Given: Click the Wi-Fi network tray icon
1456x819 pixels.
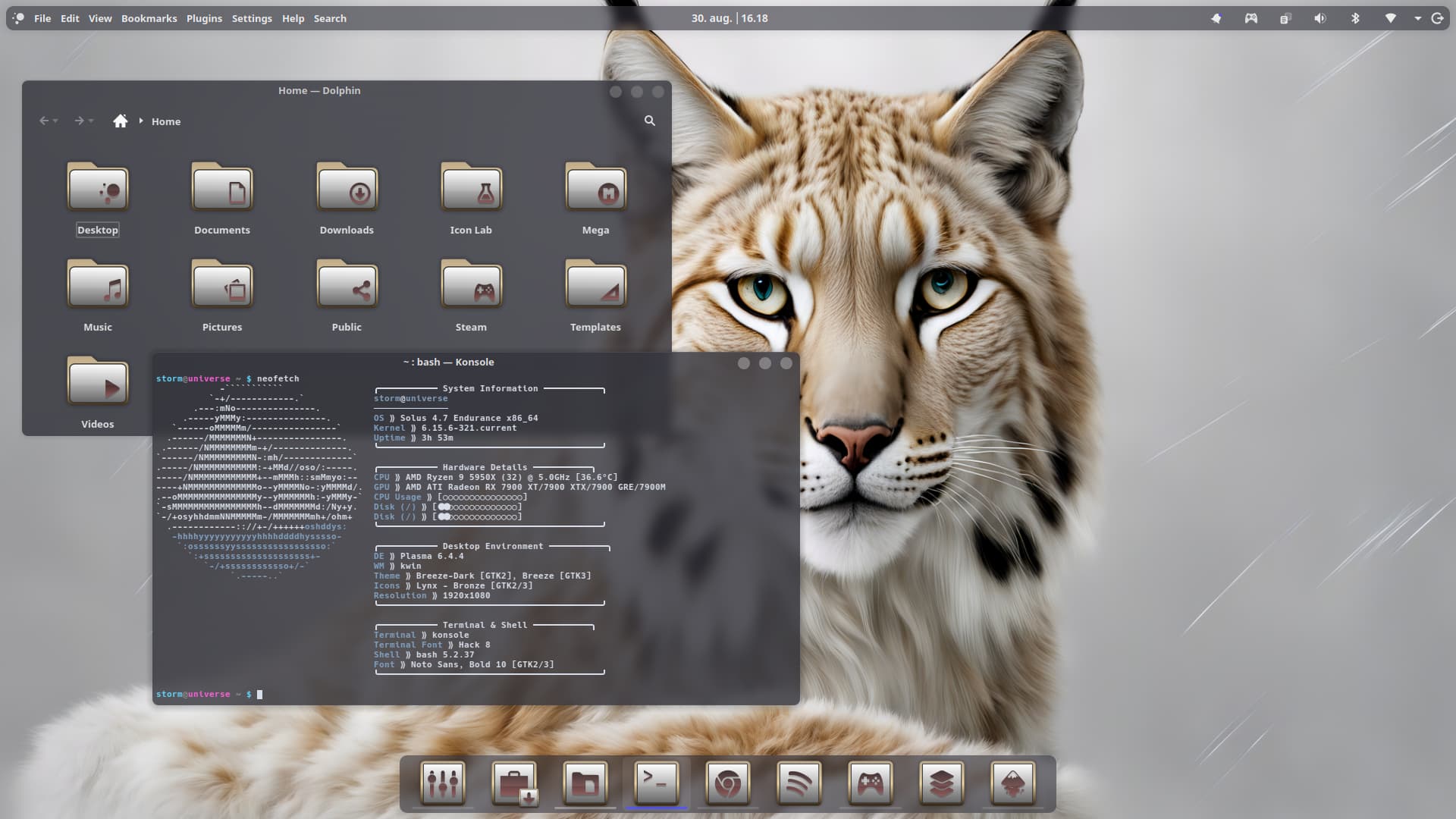Looking at the screenshot, I should pyautogui.click(x=1391, y=18).
